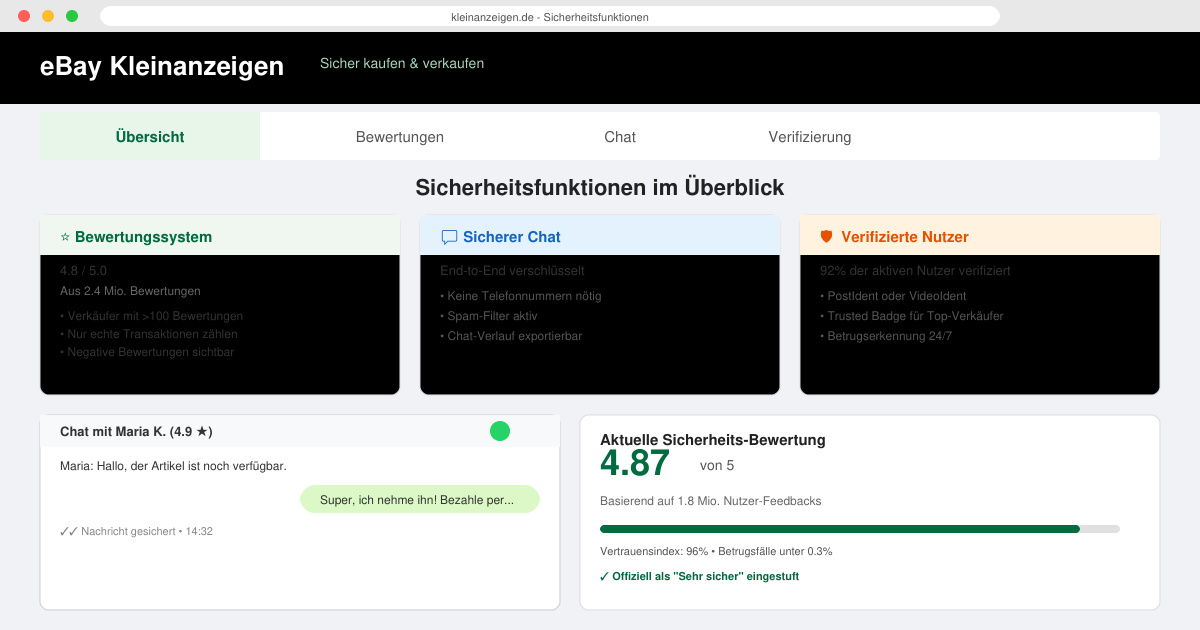Click the von 5 label
The height and width of the screenshot is (630, 1200).
coord(717,466)
